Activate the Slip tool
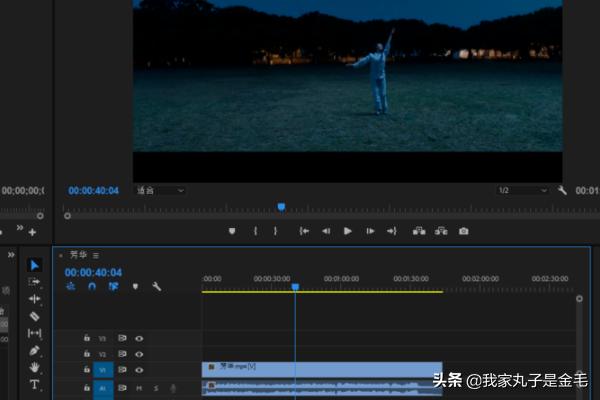This screenshot has width=600, height=400. point(34,333)
